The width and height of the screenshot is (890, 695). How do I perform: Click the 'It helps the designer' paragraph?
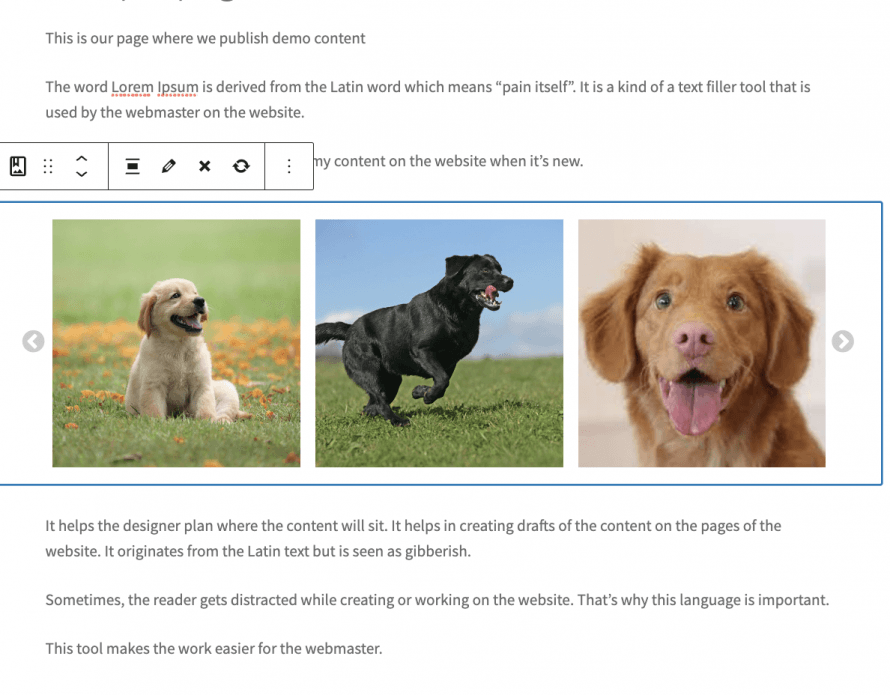coord(413,538)
